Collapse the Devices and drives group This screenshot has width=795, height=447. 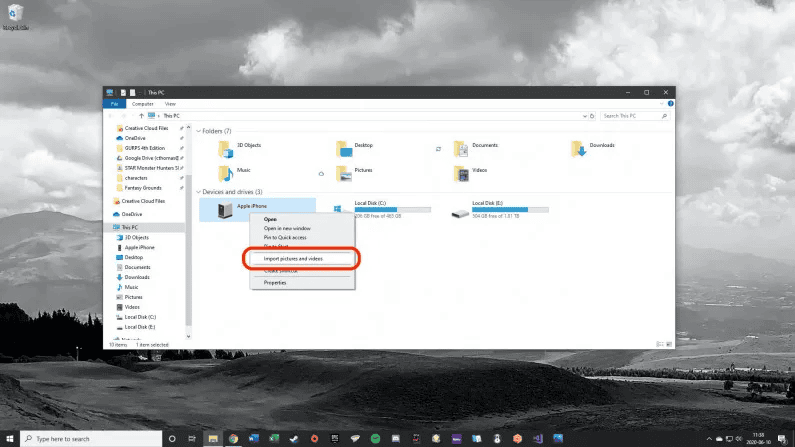point(198,192)
